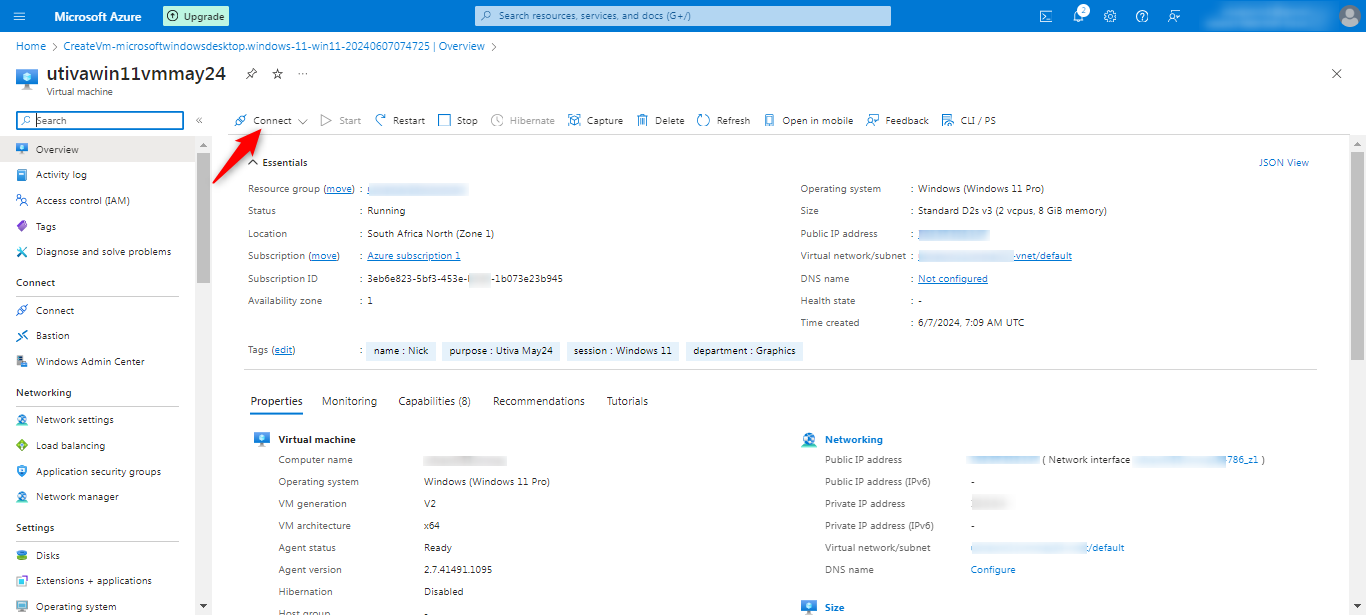Open portal settings gear
The width and height of the screenshot is (1366, 615).
[1110, 16]
